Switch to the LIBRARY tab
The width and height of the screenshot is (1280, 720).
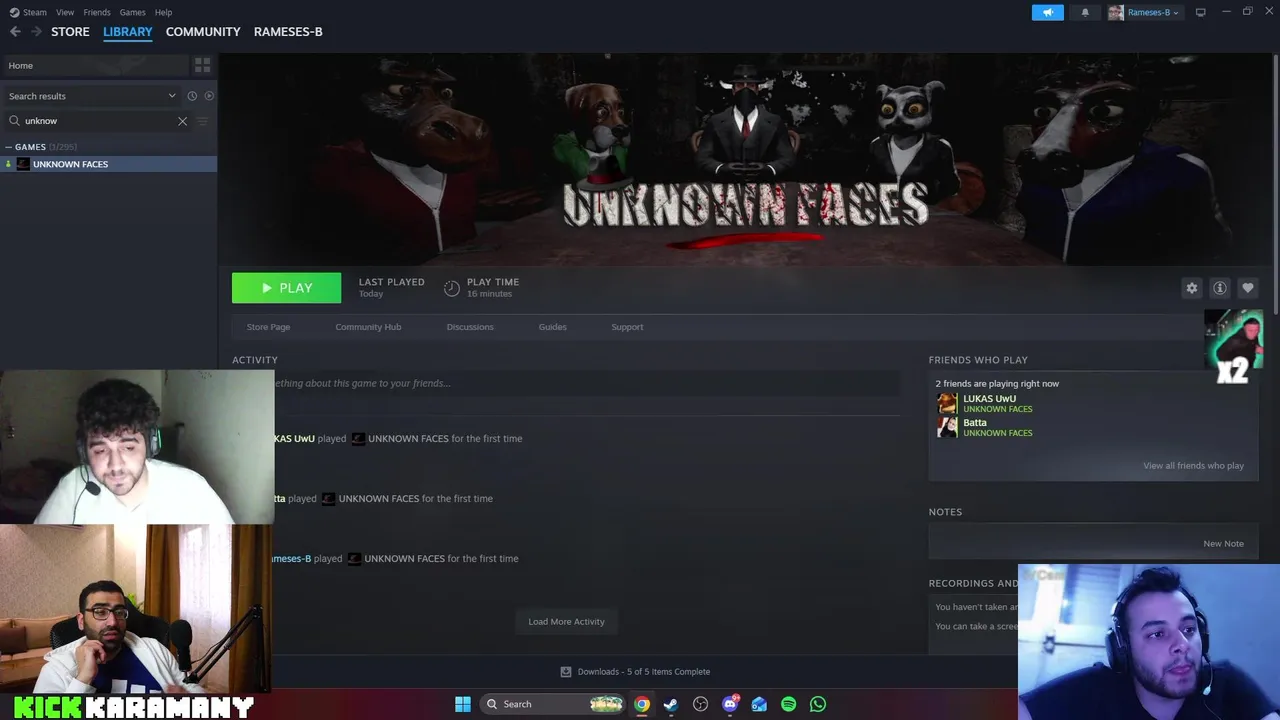(x=128, y=32)
